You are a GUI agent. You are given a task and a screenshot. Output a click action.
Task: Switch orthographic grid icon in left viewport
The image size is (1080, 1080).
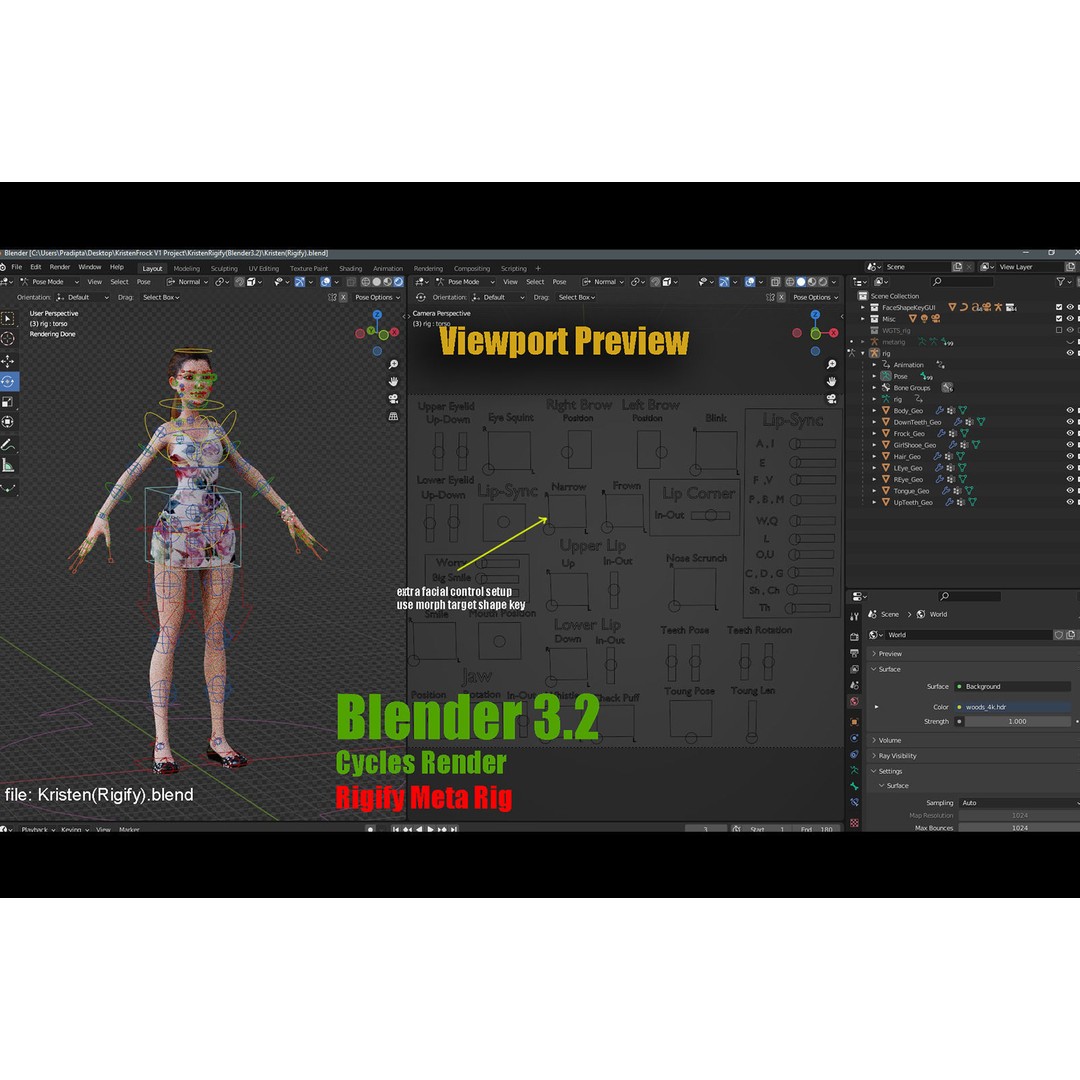pos(393,416)
